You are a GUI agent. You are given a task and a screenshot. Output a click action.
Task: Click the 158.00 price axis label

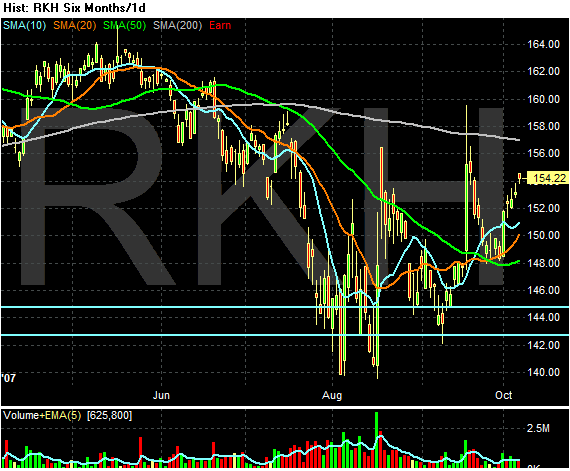pyautogui.click(x=544, y=126)
